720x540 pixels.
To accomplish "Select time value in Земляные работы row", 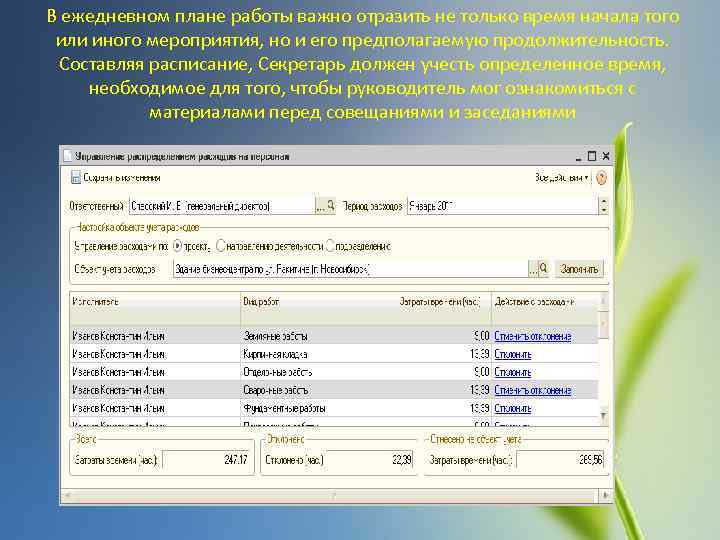I will [x=481, y=336].
